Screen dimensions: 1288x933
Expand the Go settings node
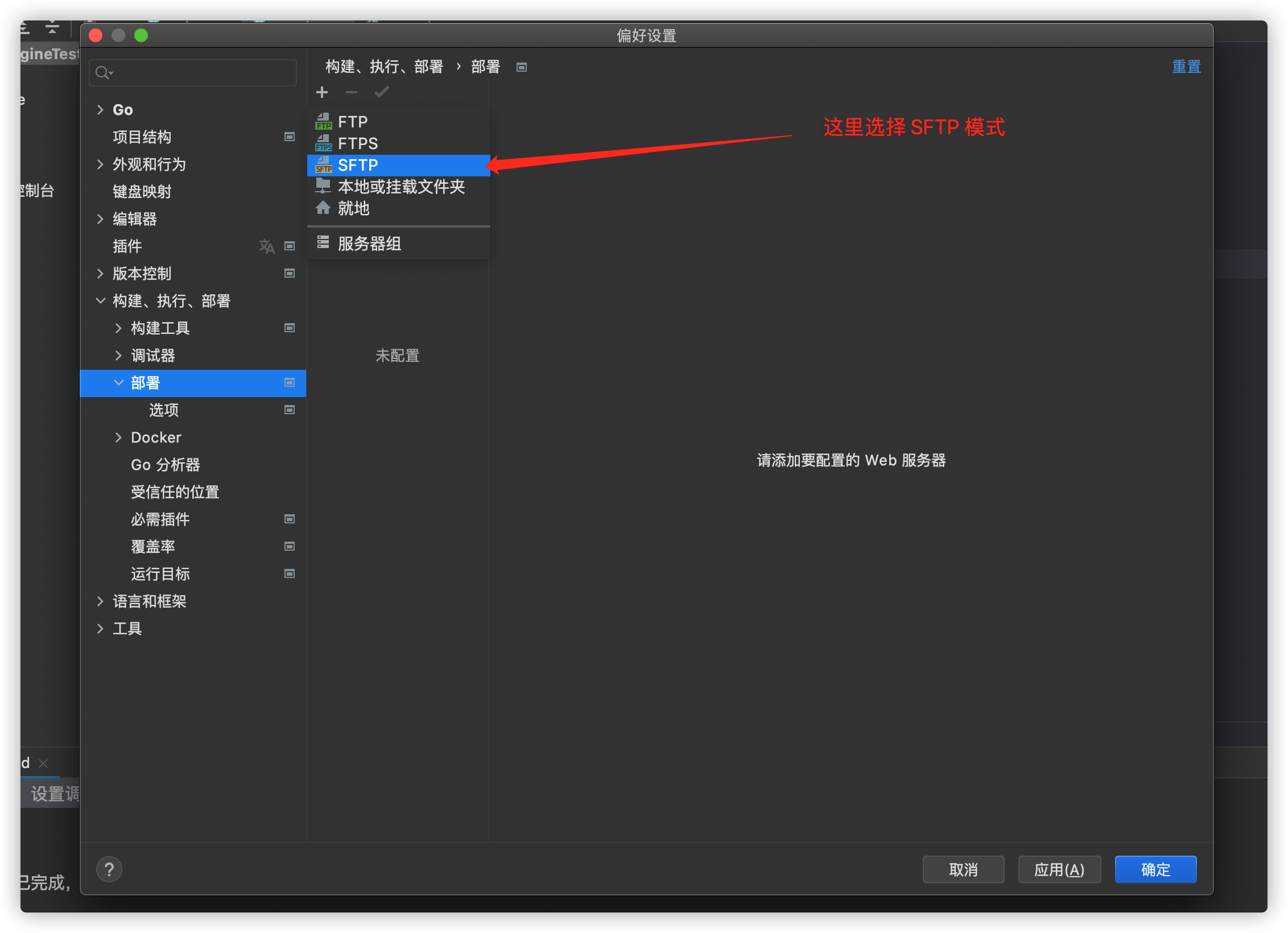click(x=101, y=110)
